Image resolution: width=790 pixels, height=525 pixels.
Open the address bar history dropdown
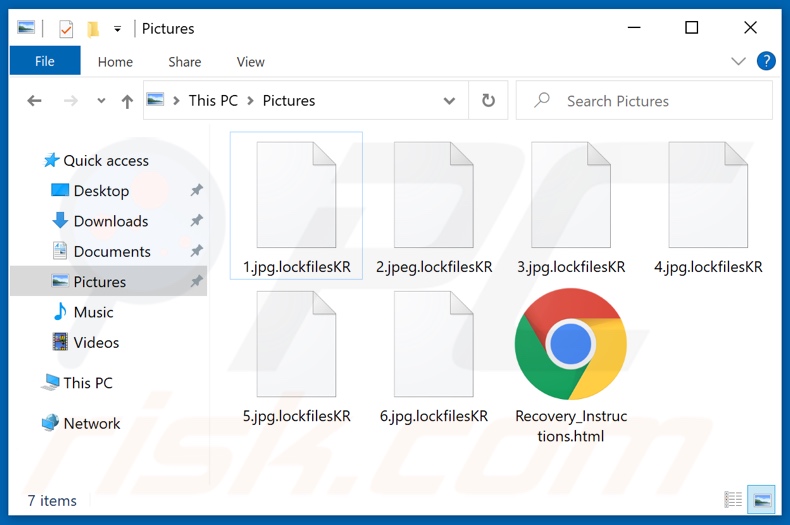(x=449, y=101)
